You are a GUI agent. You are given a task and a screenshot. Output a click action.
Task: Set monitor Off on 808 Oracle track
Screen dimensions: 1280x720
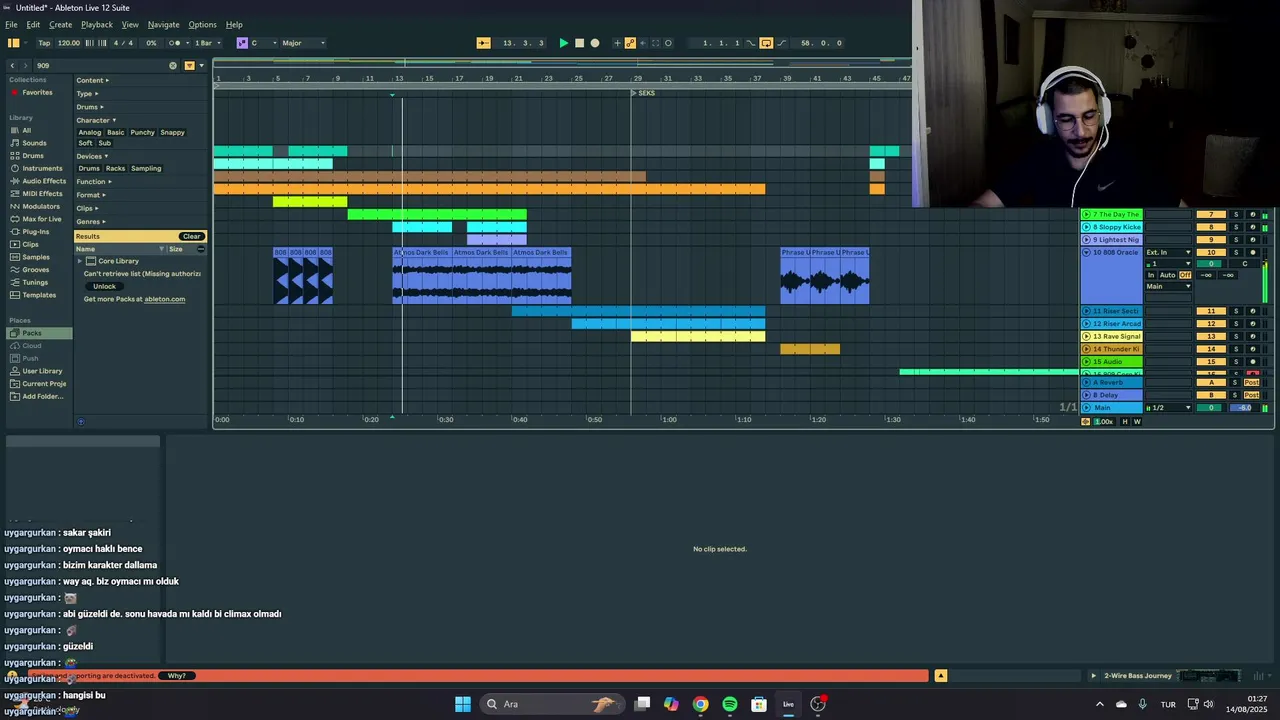click(1185, 275)
